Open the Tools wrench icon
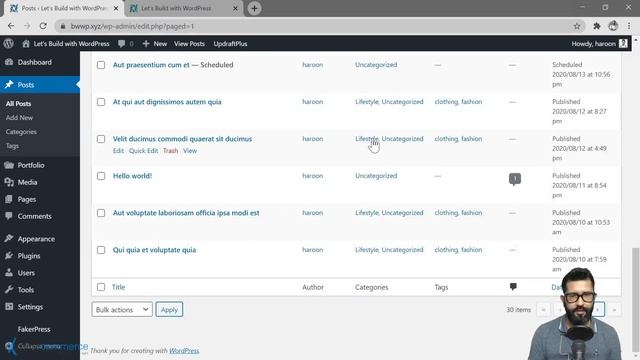Screen dimensions: 640x360 (9, 289)
